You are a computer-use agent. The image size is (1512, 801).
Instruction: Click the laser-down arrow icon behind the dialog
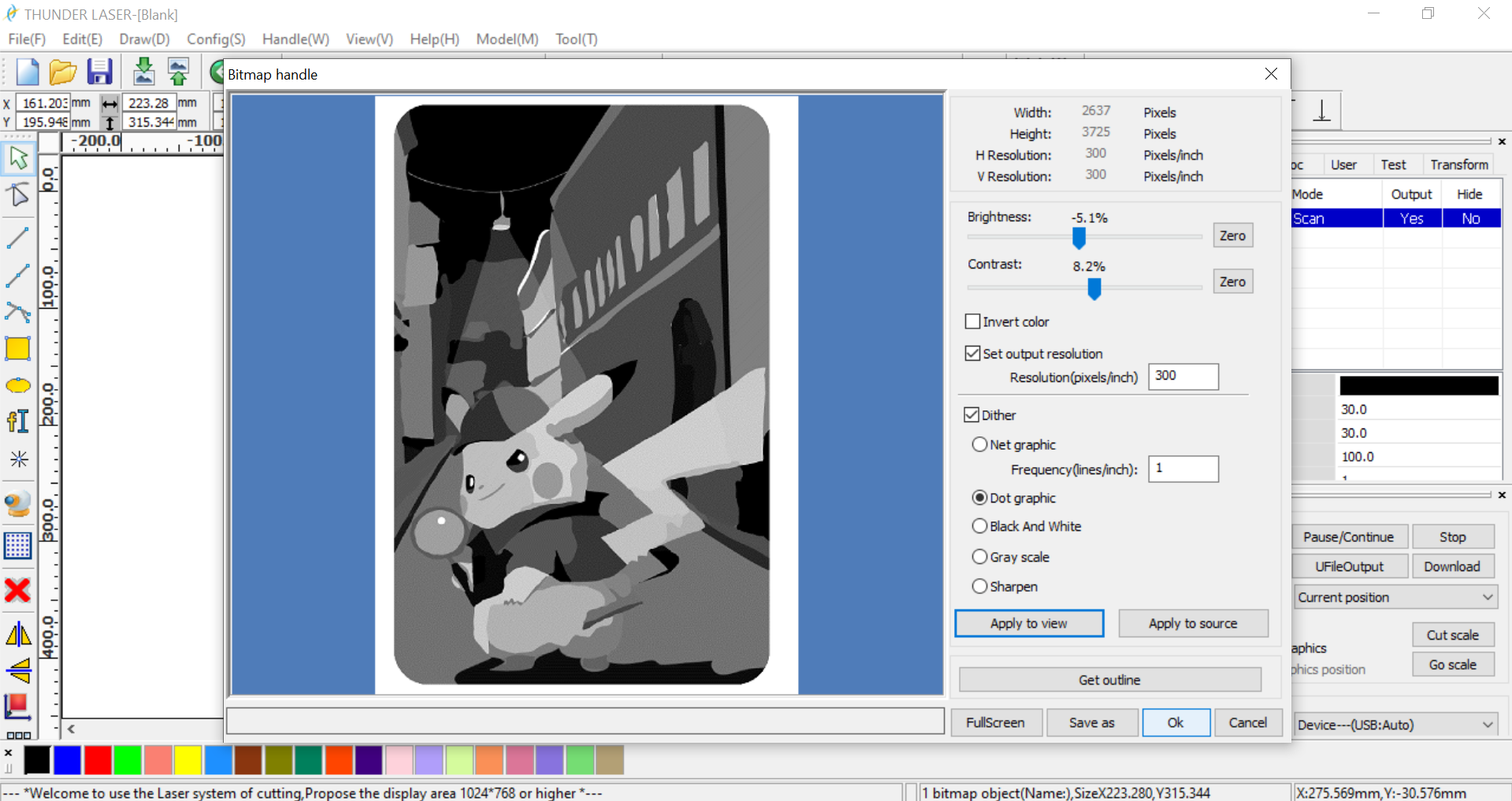(x=1321, y=110)
